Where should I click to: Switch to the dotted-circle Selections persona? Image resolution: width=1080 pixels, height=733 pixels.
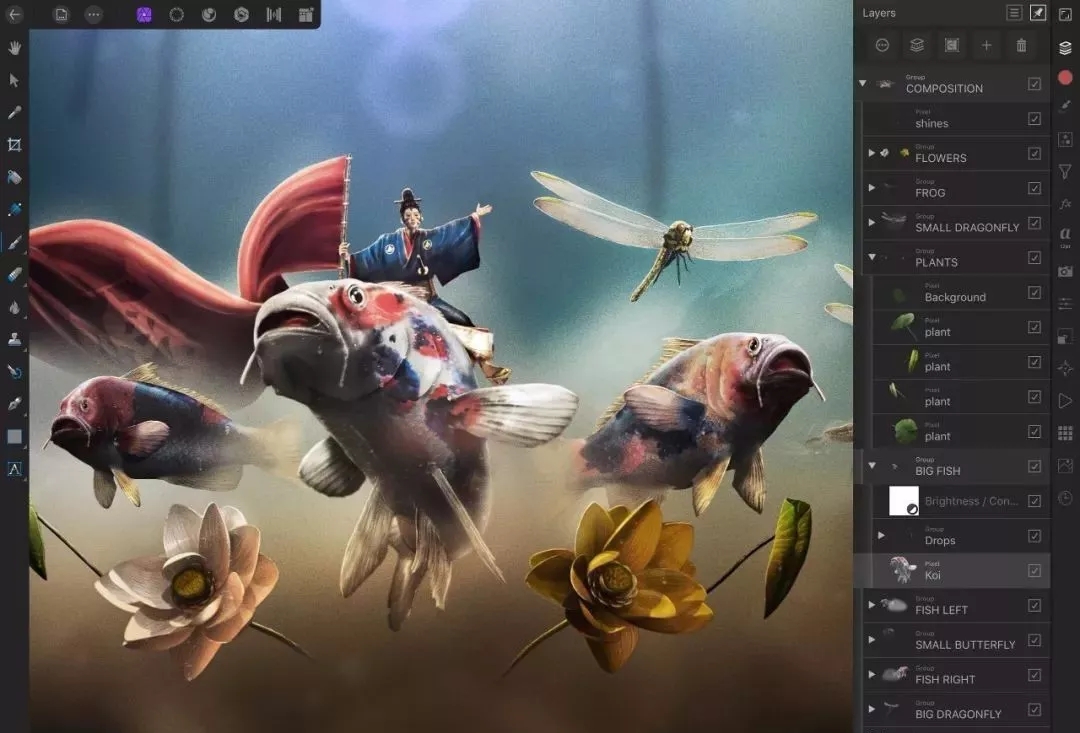[176, 14]
